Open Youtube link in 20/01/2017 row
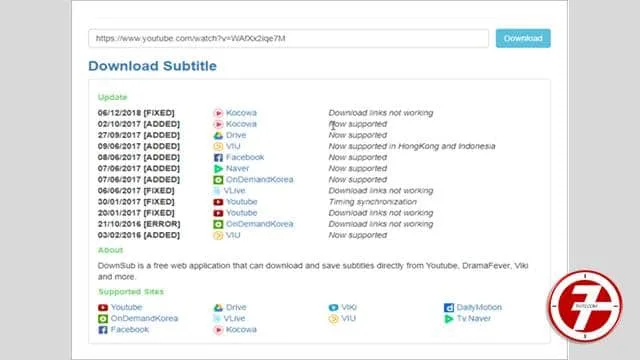Viewport: 640px width, 360px height. pos(242,213)
